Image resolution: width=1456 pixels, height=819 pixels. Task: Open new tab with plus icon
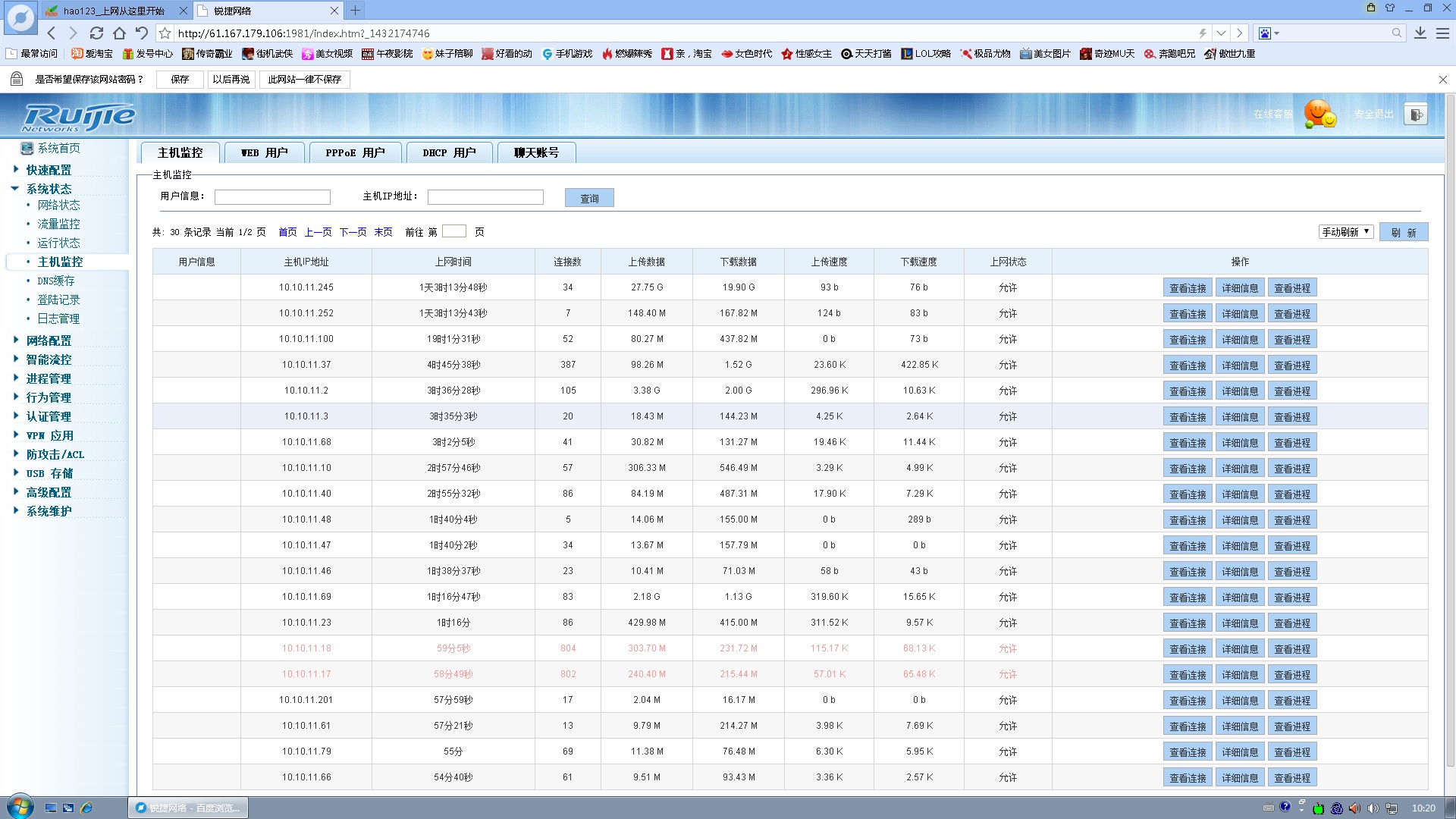355,11
